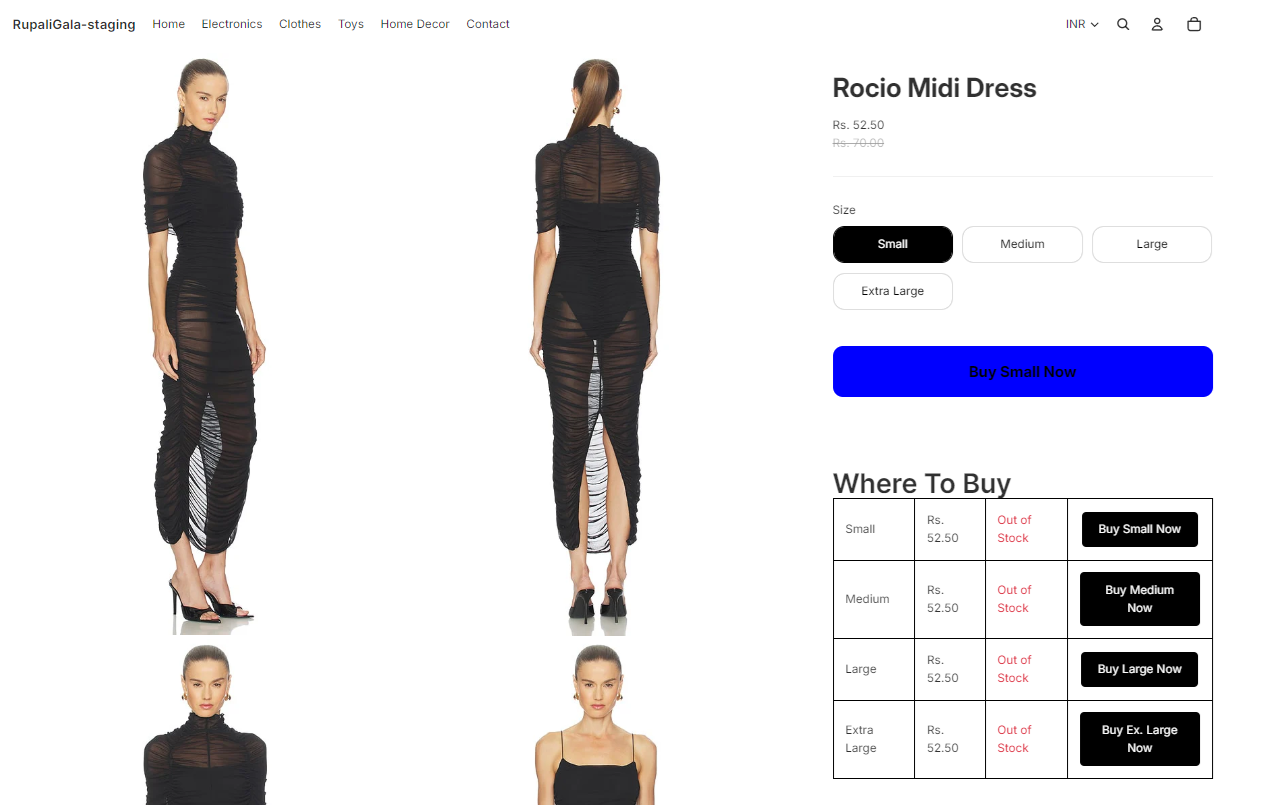The image size is (1264, 805).
Task: Select the Small size option
Action: coord(893,244)
